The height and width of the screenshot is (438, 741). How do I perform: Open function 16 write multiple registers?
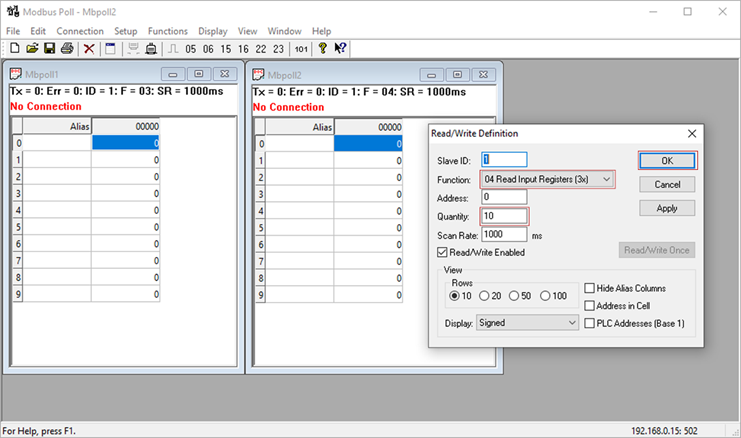[243, 49]
